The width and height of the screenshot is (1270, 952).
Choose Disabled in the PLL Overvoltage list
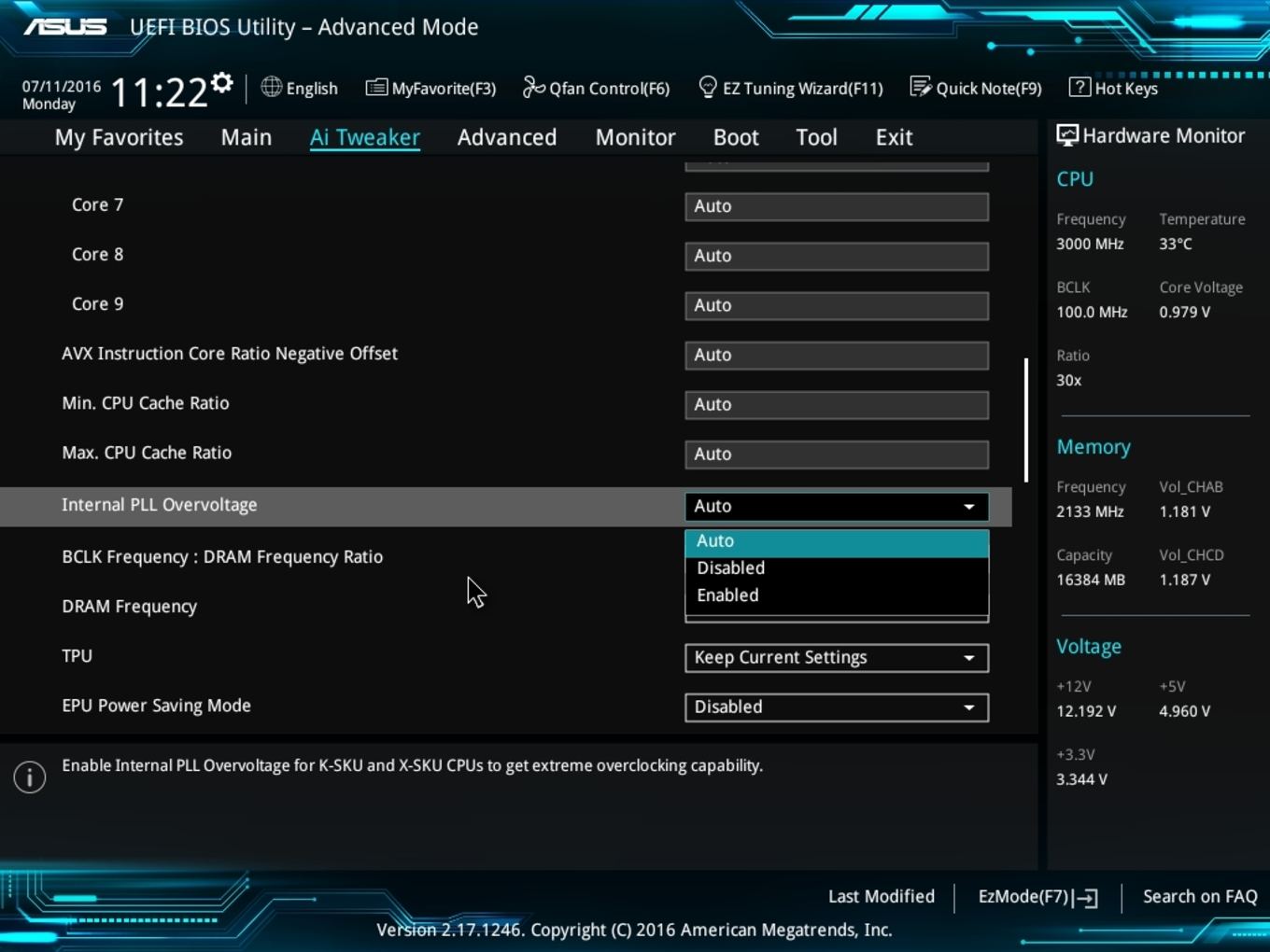tap(837, 568)
